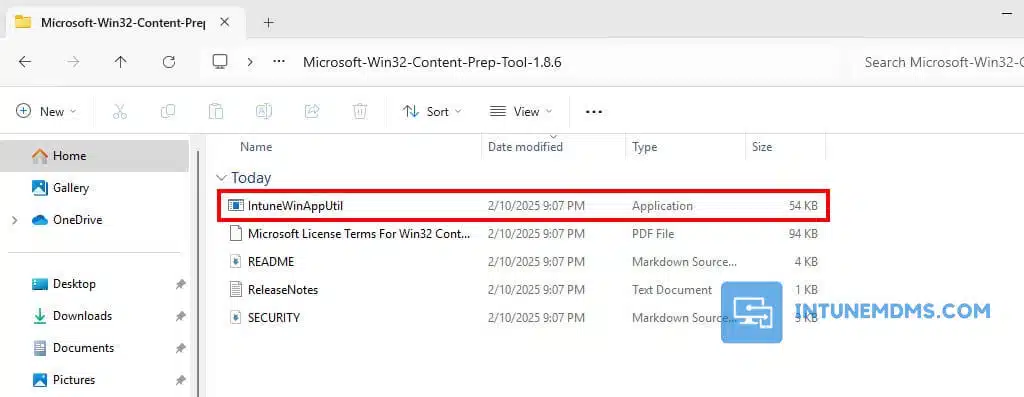Unpin Documents using its pin icon
This screenshot has width=1024, height=397.
point(180,348)
